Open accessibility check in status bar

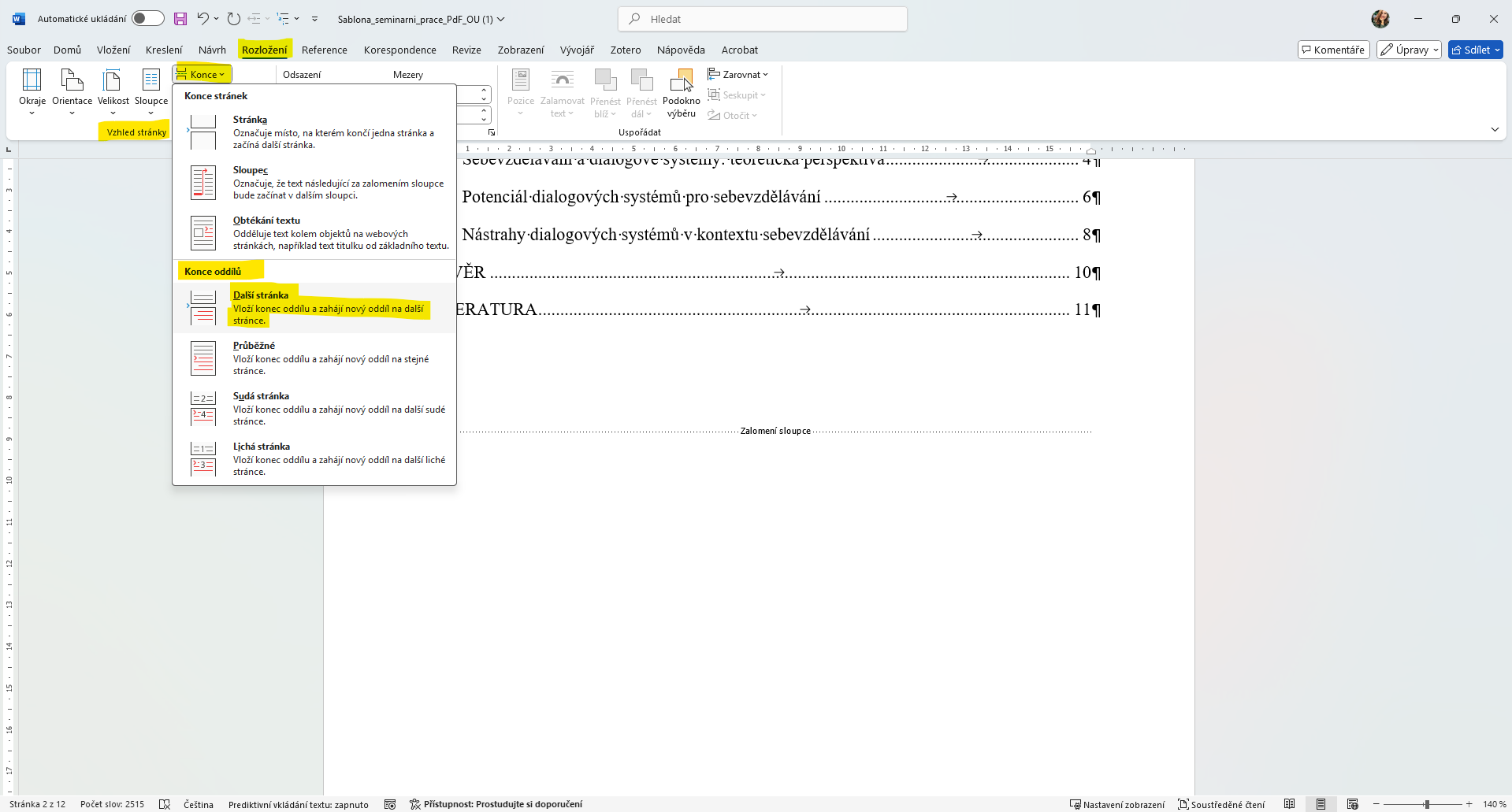pyautogui.click(x=496, y=804)
